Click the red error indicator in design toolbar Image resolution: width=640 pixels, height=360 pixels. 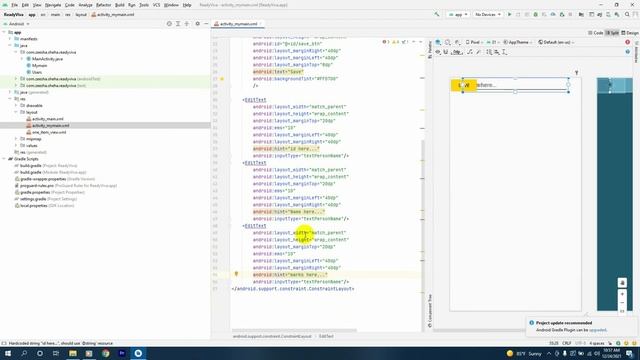point(628,42)
